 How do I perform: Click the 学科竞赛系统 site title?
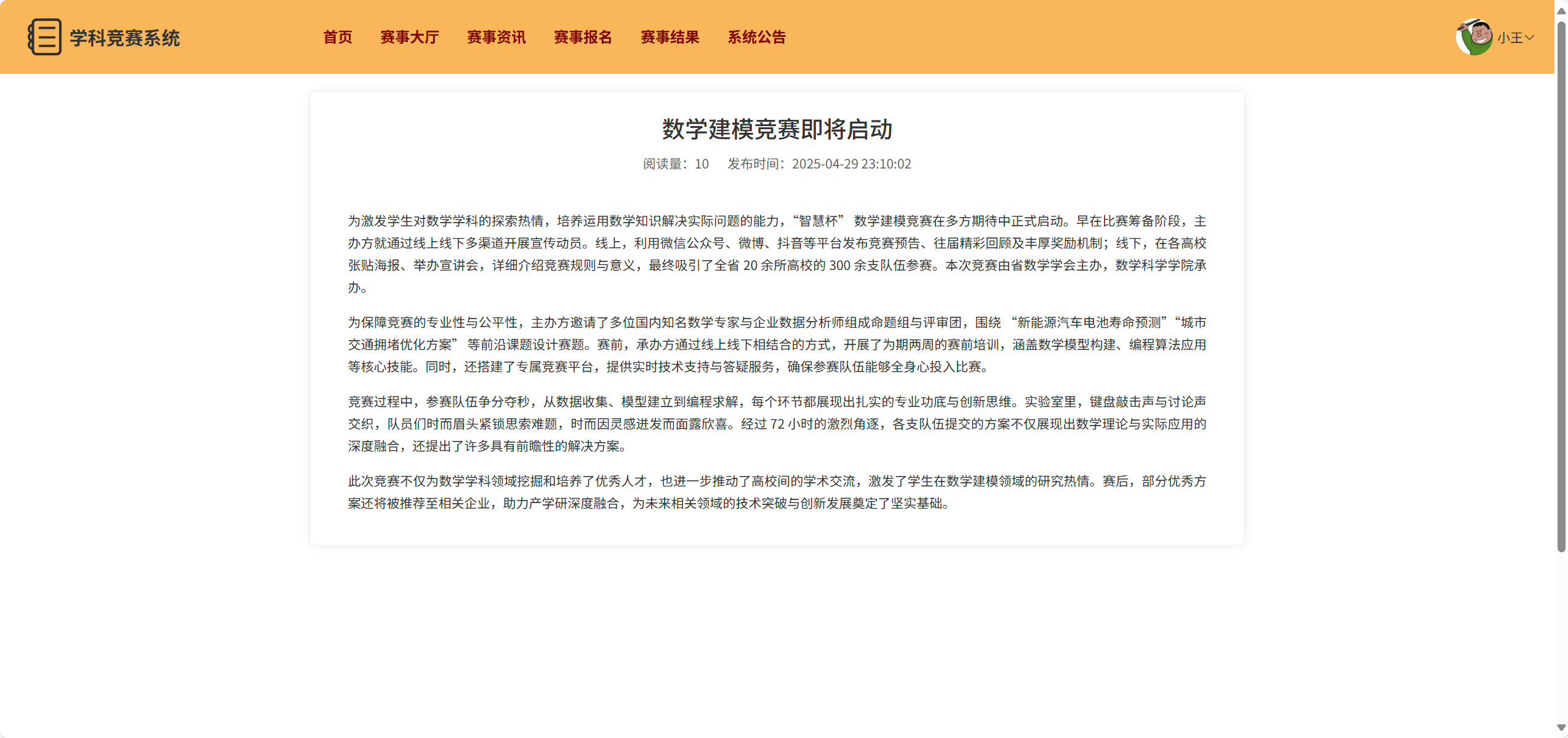coord(124,38)
